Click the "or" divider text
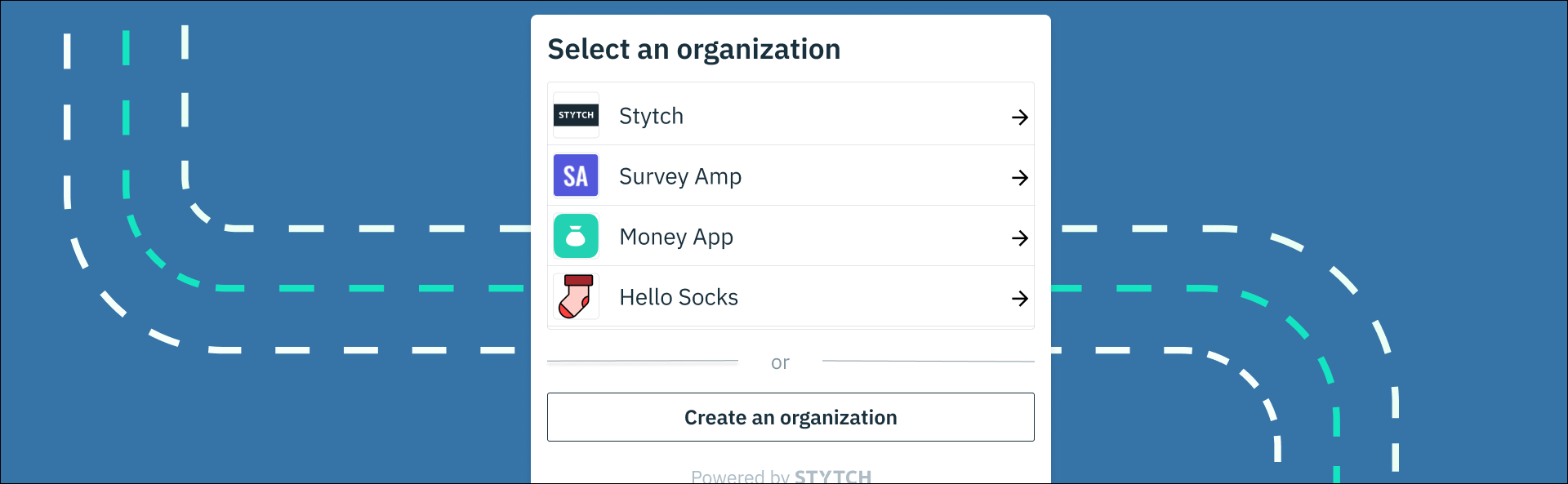 [x=780, y=362]
